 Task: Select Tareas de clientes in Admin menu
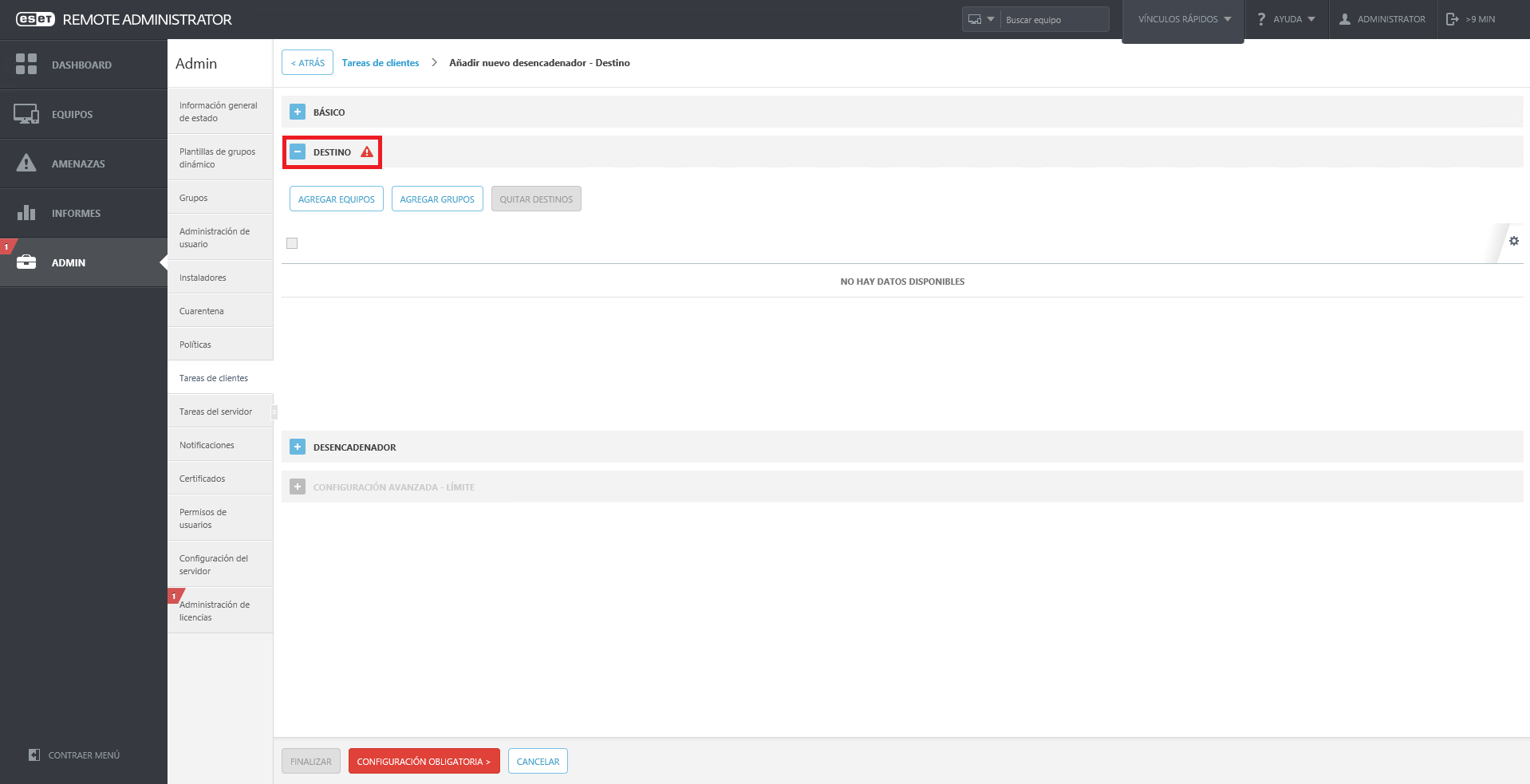point(220,378)
